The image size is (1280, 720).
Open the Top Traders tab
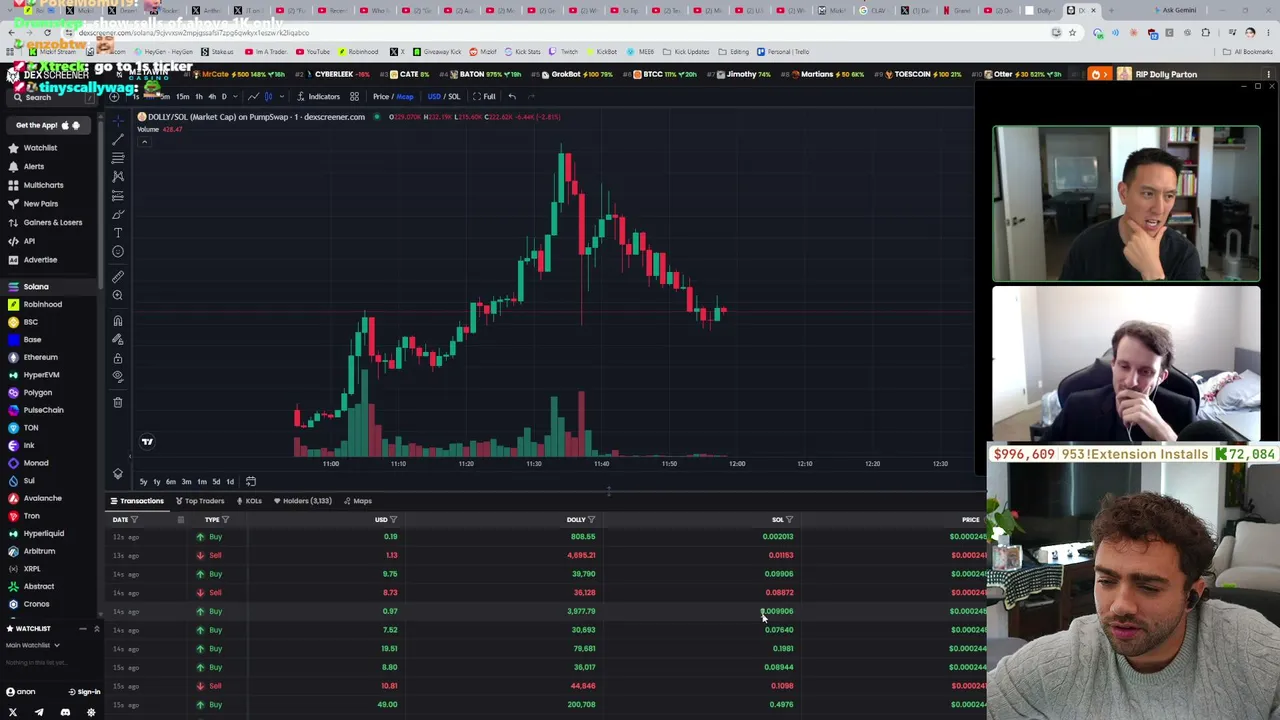click(x=200, y=501)
